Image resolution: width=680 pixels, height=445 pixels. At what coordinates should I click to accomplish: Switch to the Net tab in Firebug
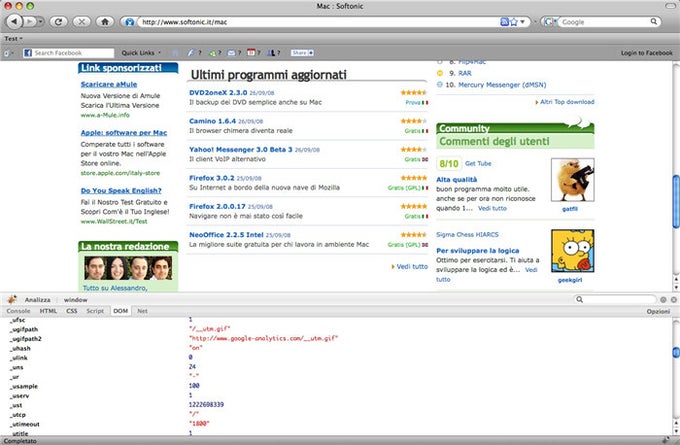pos(142,311)
